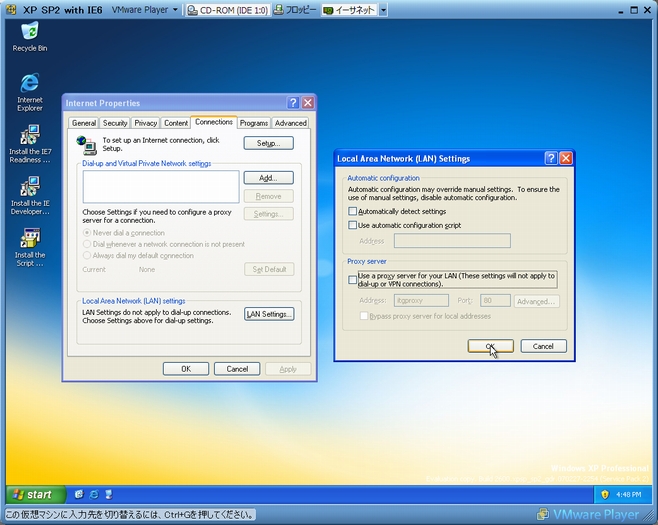The width and height of the screenshot is (658, 525).
Task: Click the third quick launch icon
Action: pyautogui.click(x=109, y=494)
